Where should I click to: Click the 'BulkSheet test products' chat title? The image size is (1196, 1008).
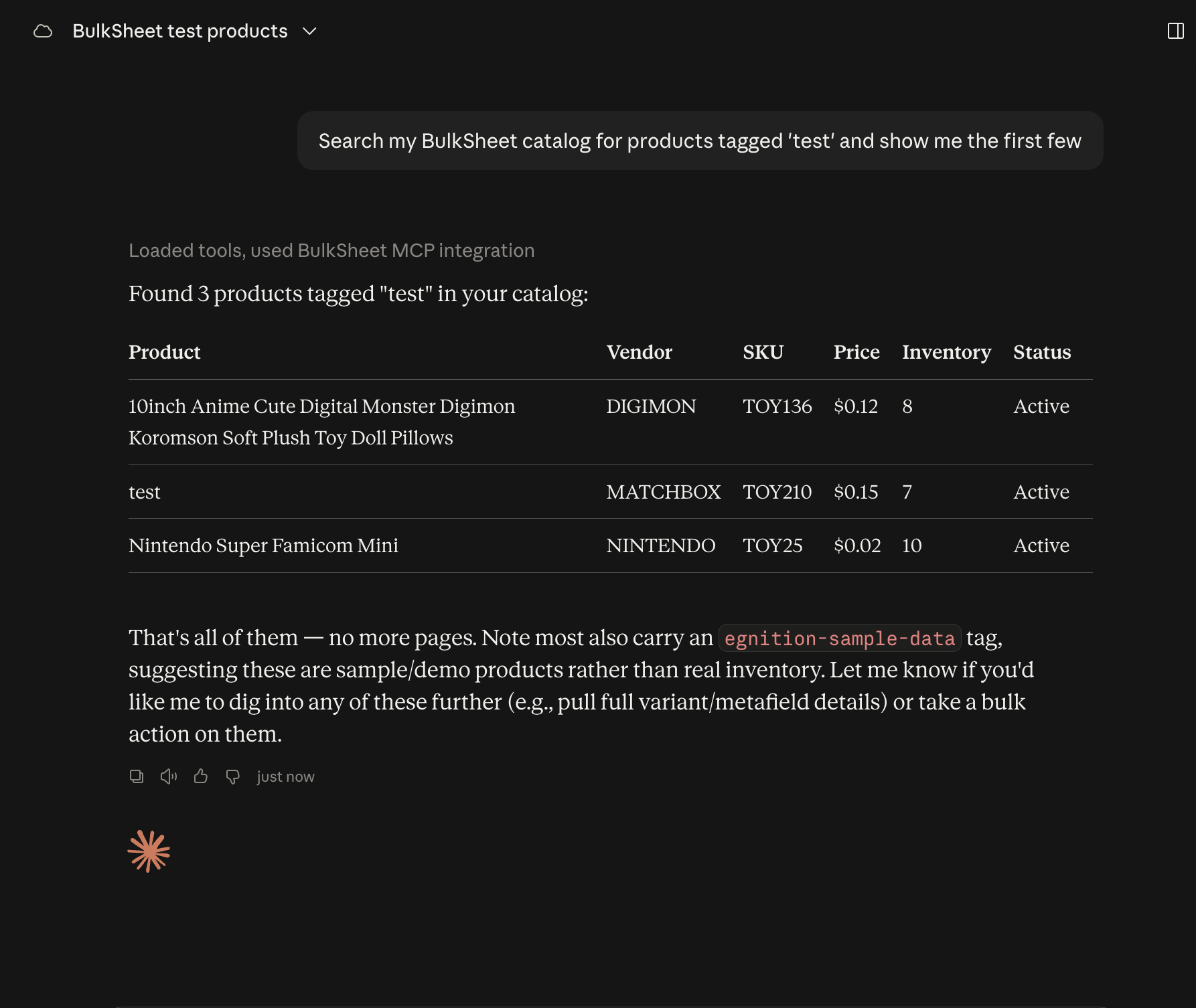(180, 31)
